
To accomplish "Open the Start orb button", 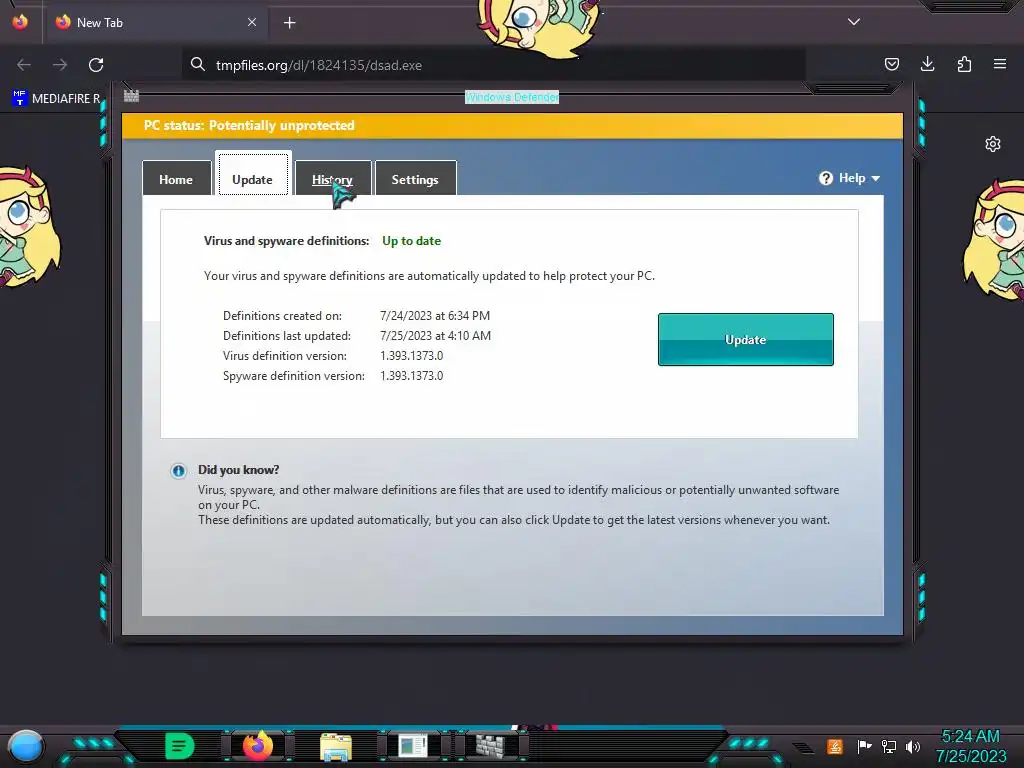I will [26, 746].
